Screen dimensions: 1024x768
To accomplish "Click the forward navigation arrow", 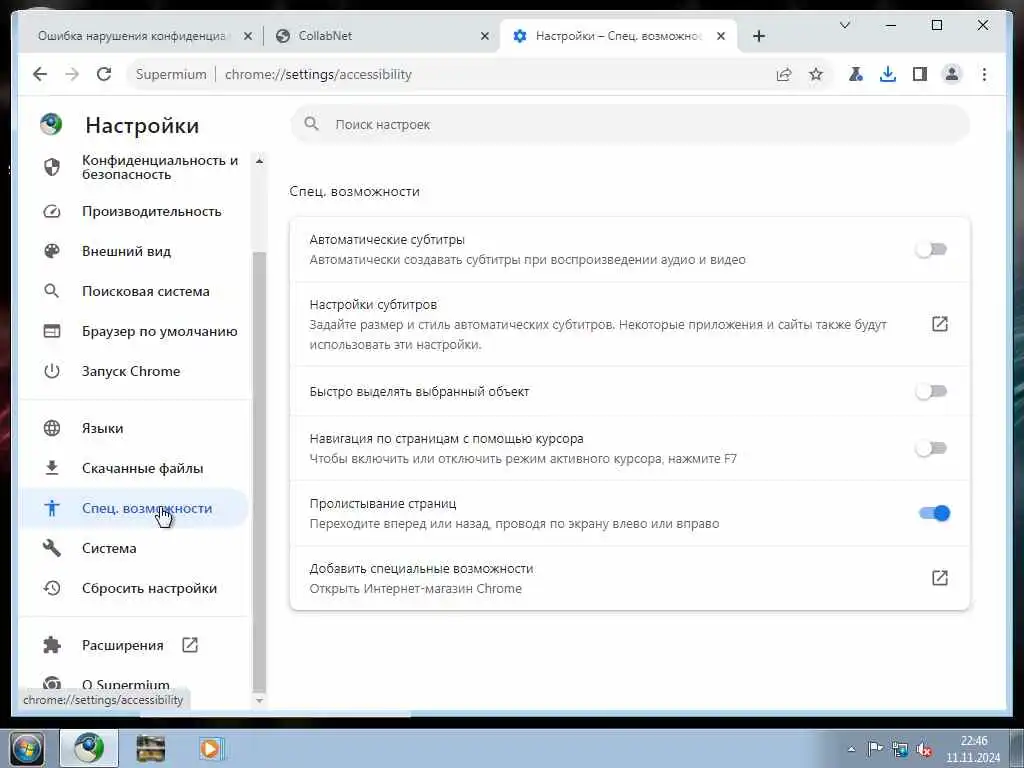I will [x=72, y=74].
